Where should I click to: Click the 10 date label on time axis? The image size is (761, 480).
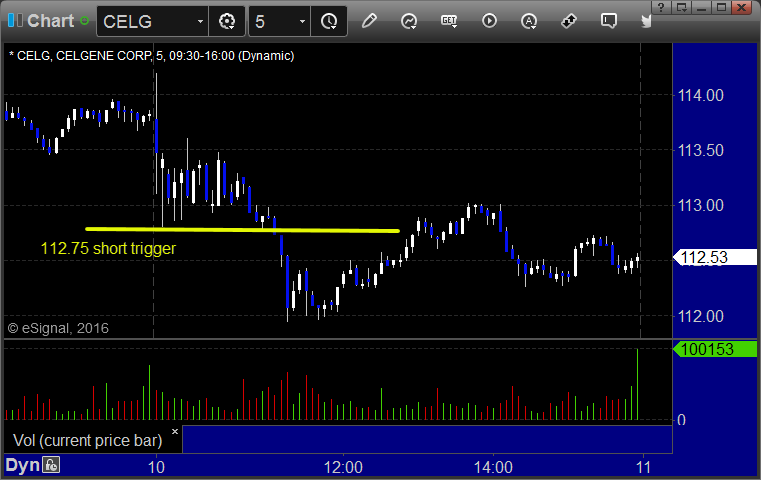(156, 467)
